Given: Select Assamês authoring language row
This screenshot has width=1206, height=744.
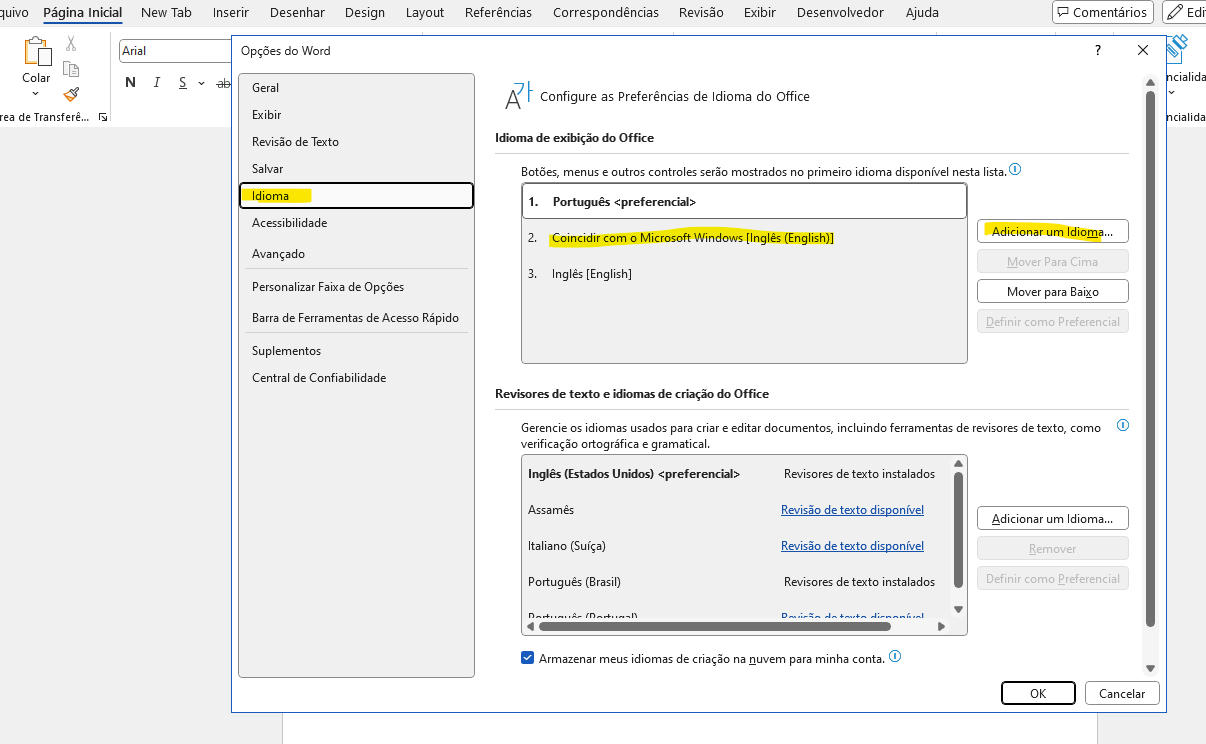Looking at the screenshot, I should [735, 510].
